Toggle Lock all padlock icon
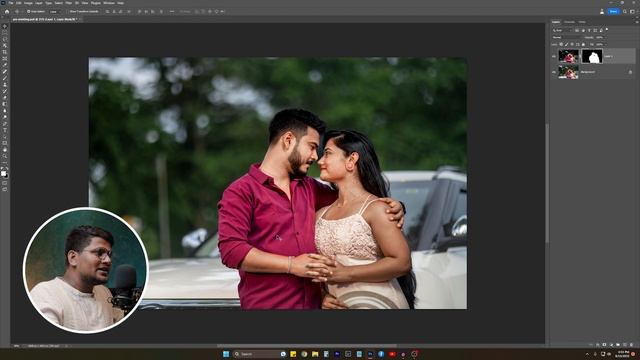Image resolution: width=640 pixels, height=360 pixels. [583, 44]
